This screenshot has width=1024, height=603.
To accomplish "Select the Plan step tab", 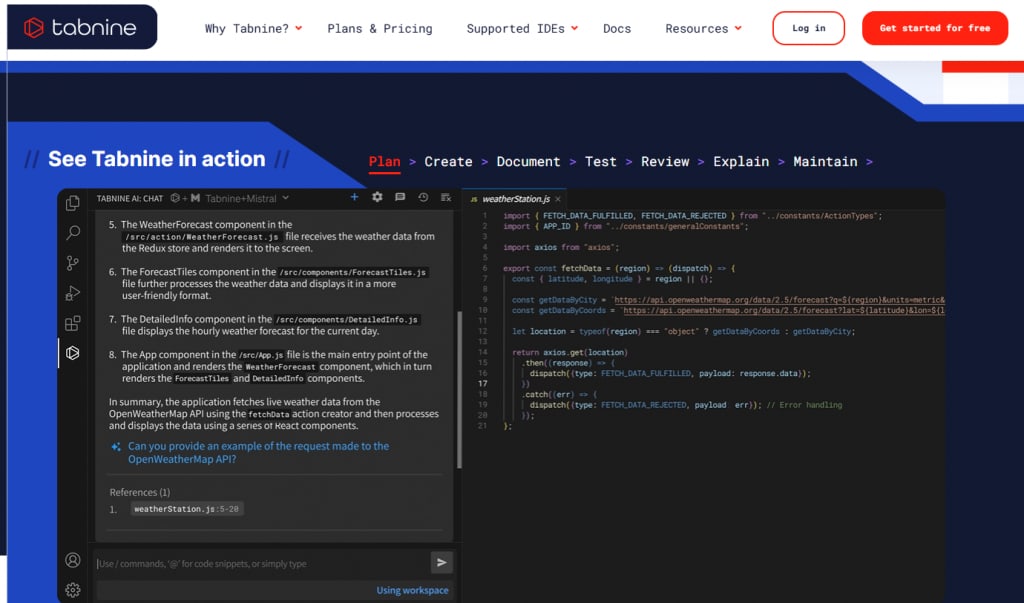I will point(385,161).
